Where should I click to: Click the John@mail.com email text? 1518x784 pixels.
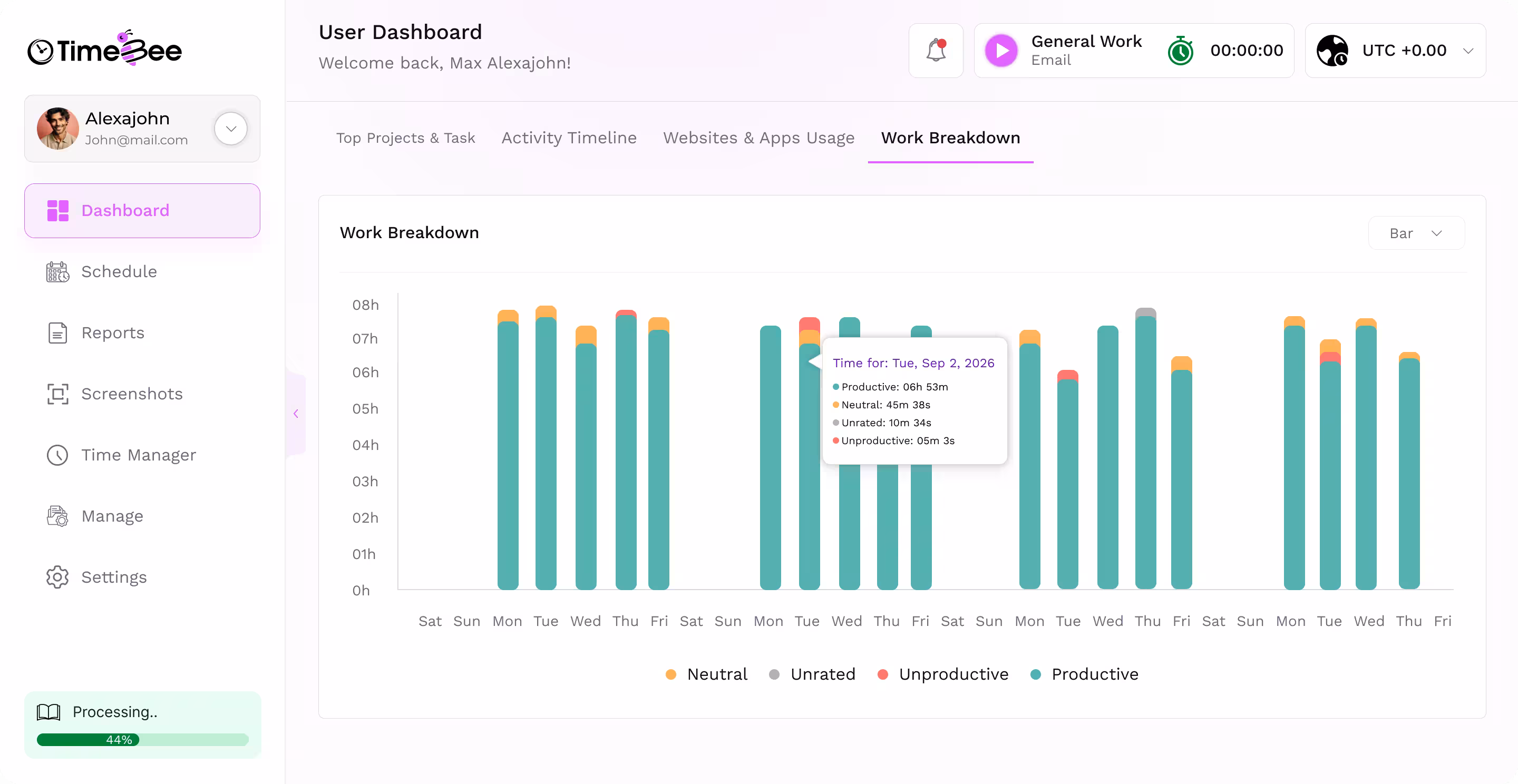136,140
